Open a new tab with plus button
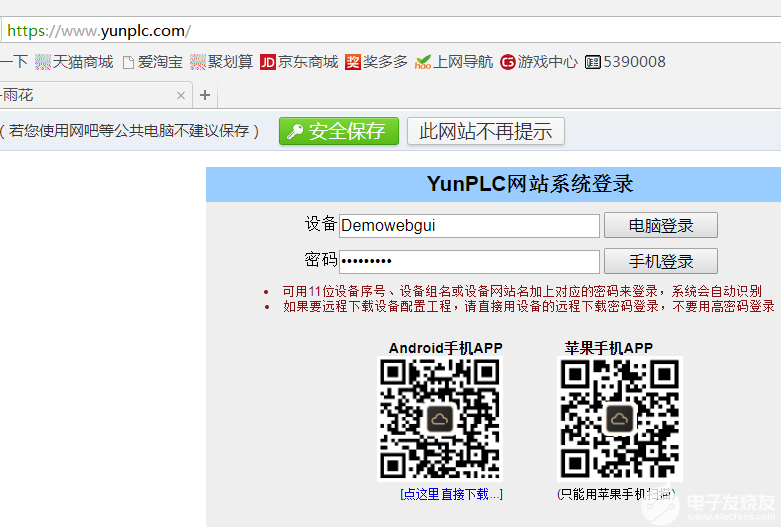 (x=205, y=95)
